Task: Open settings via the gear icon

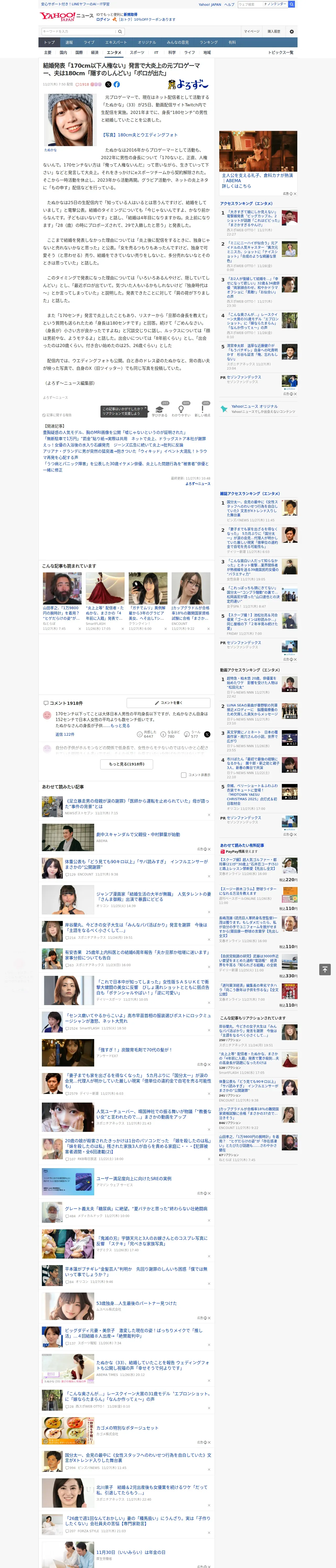Action: coord(292,31)
